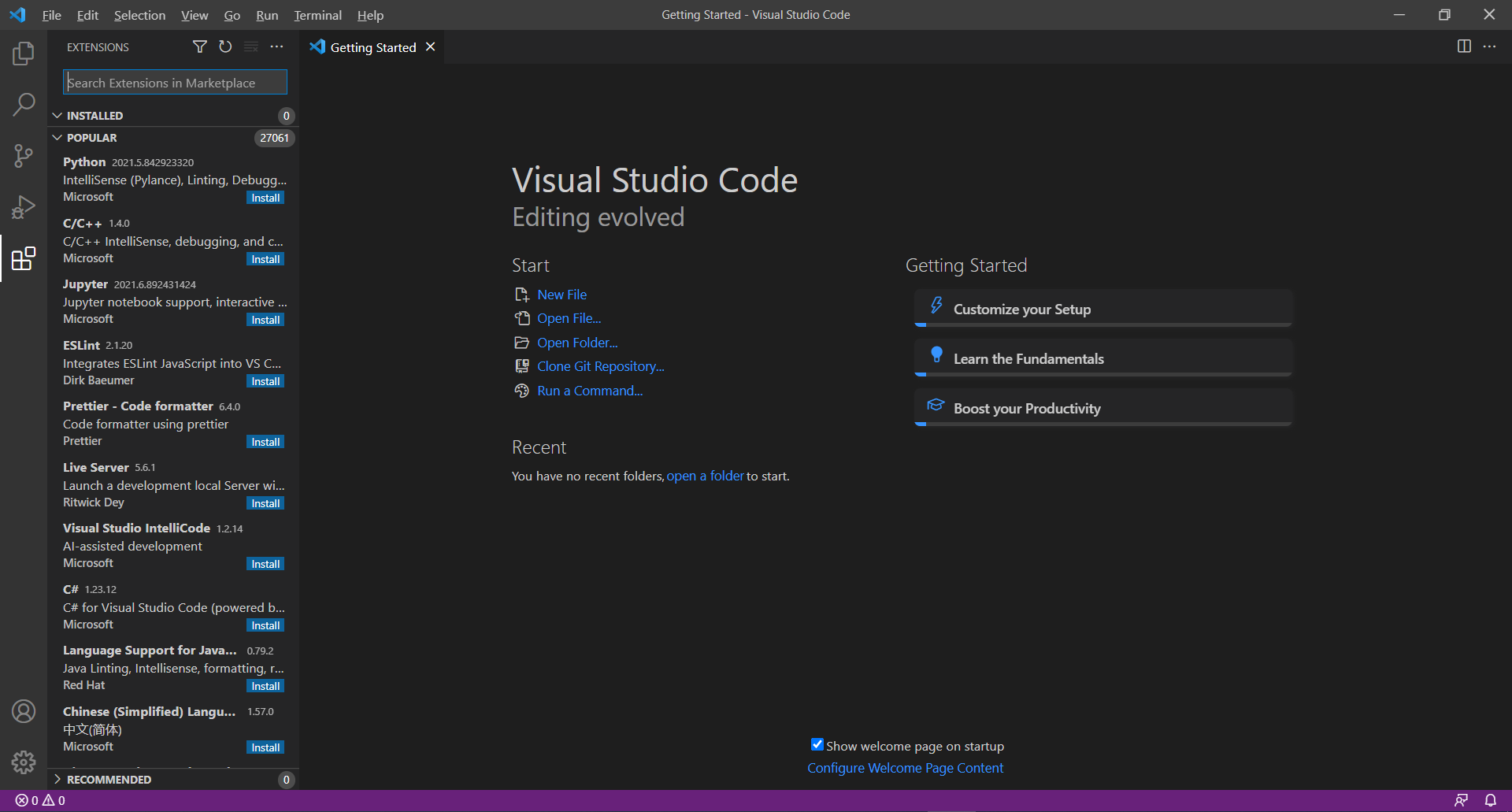Open the Run and Debug view

pyautogui.click(x=24, y=207)
